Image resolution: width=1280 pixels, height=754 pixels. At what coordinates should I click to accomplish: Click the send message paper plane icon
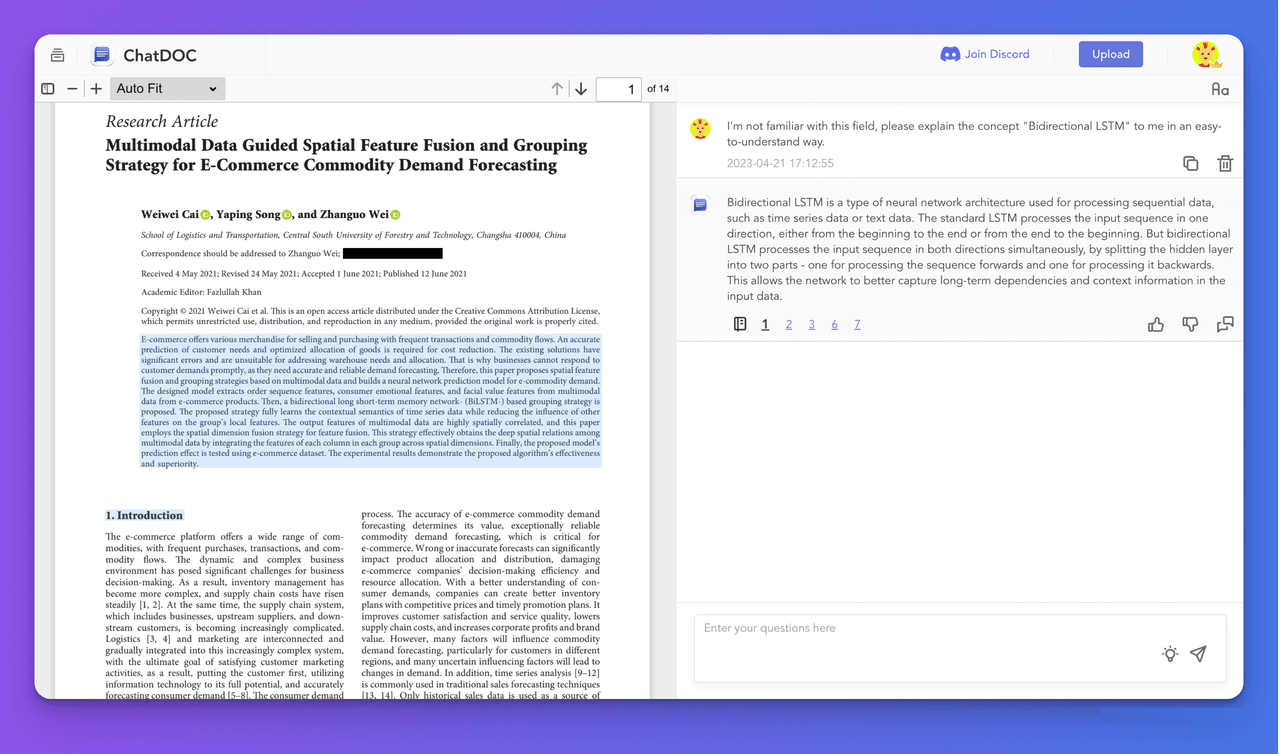(1198, 654)
